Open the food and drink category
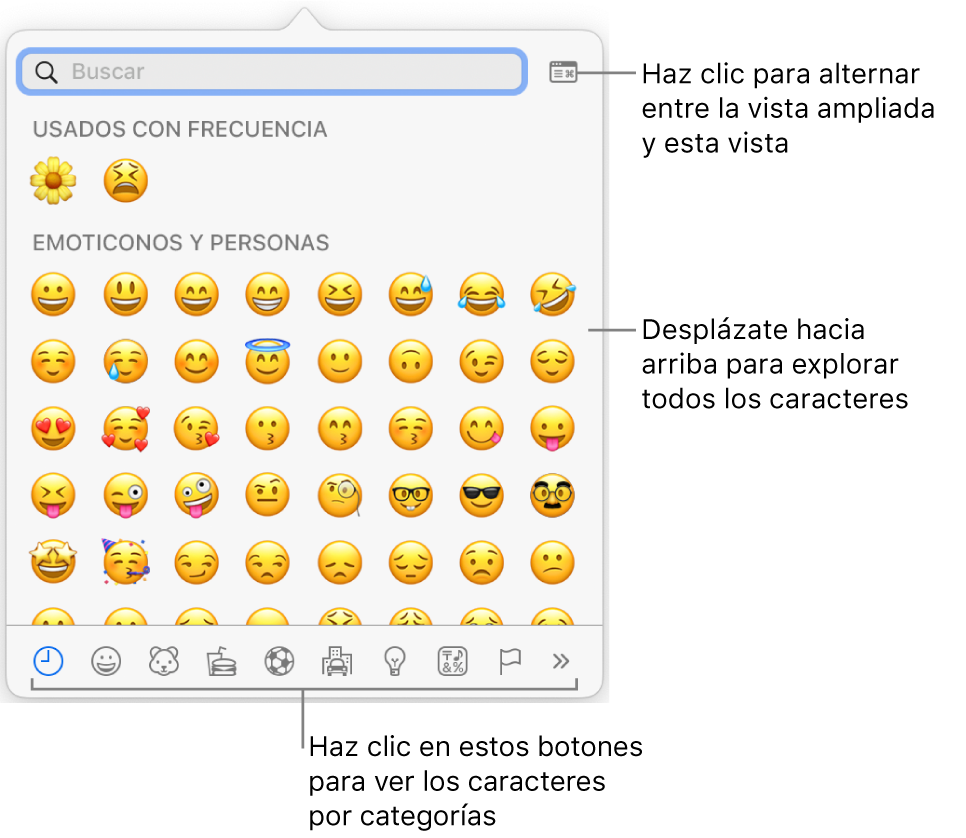This screenshot has width=966, height=838. click(222, 661)
